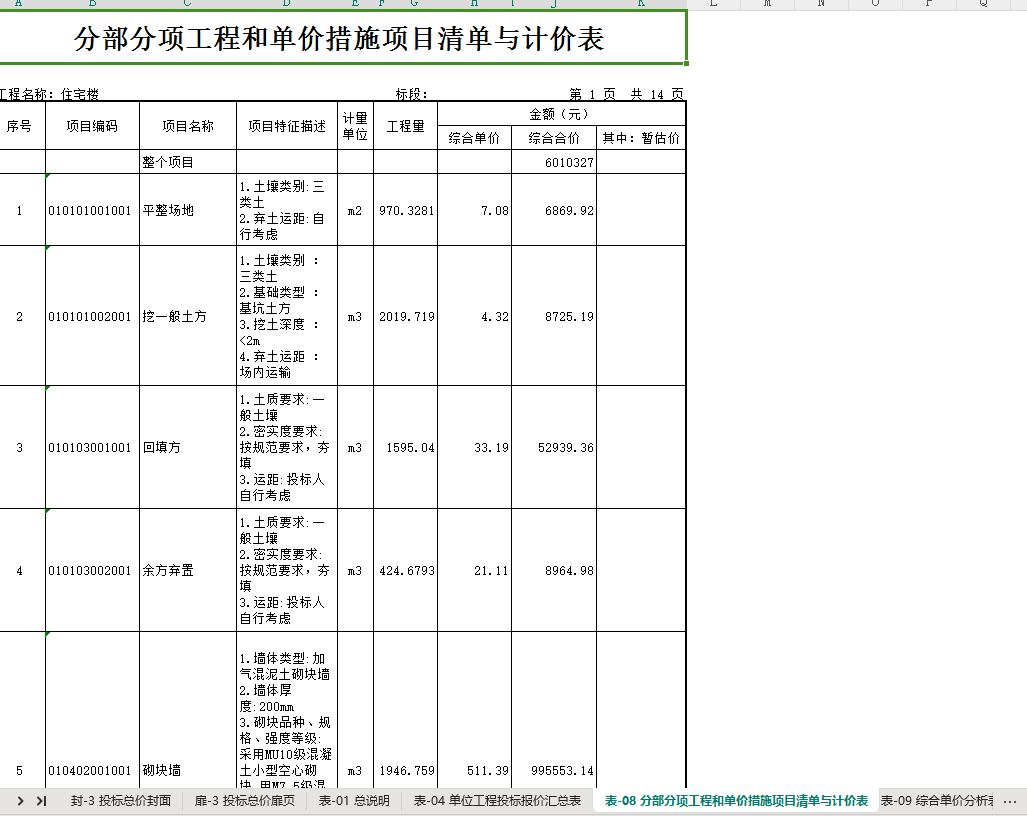Screen dimensions: 1027x816
Task: Switch to the 表-09 综合单价分析表 sheet
Action: (x=937, y=800)
